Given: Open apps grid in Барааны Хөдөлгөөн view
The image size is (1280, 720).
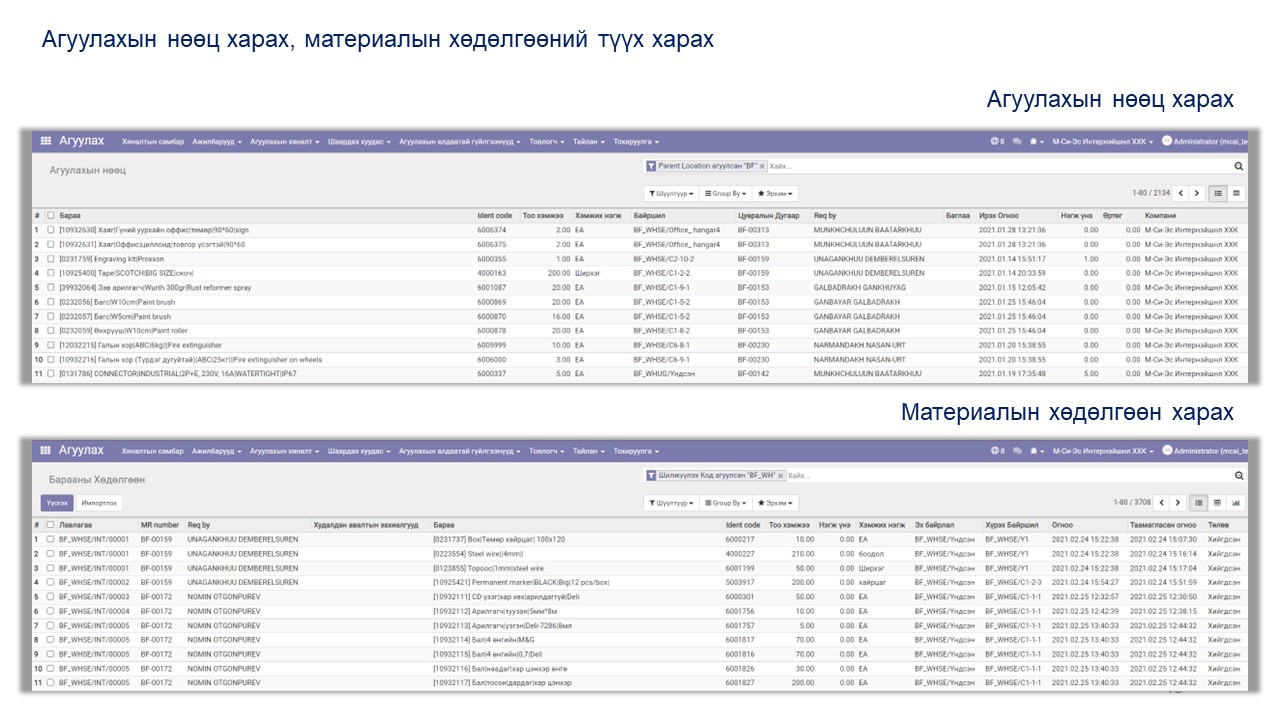Looking at the screenshot, I should 45,451.
